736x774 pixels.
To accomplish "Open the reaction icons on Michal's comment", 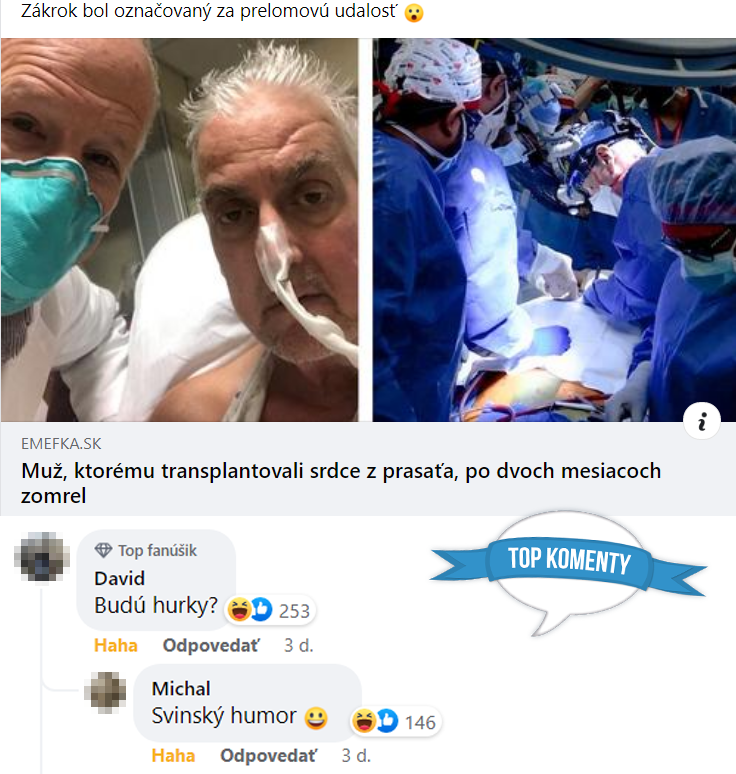I will click(x=375, y=721).
